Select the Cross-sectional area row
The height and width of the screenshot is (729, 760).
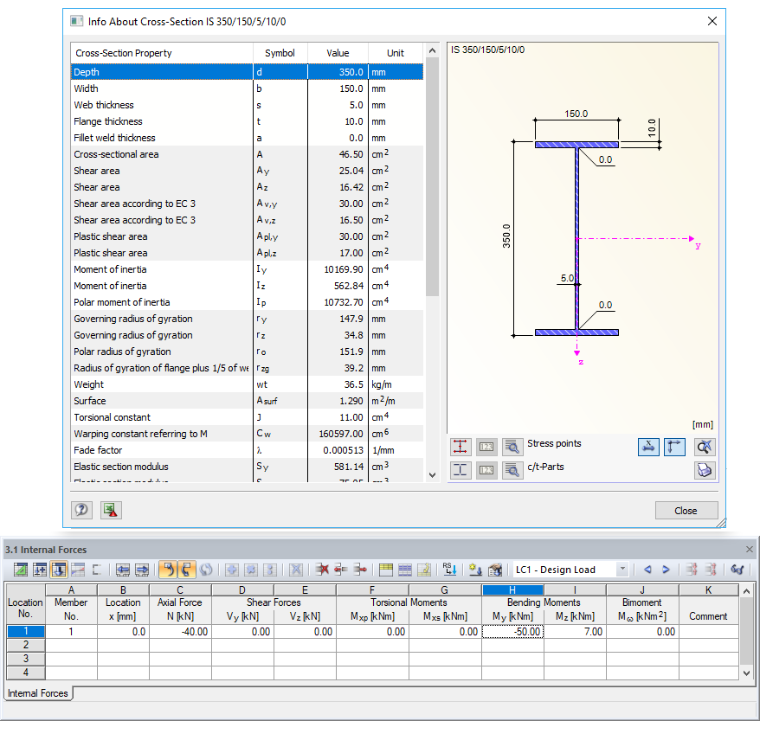tap(247, 155)
